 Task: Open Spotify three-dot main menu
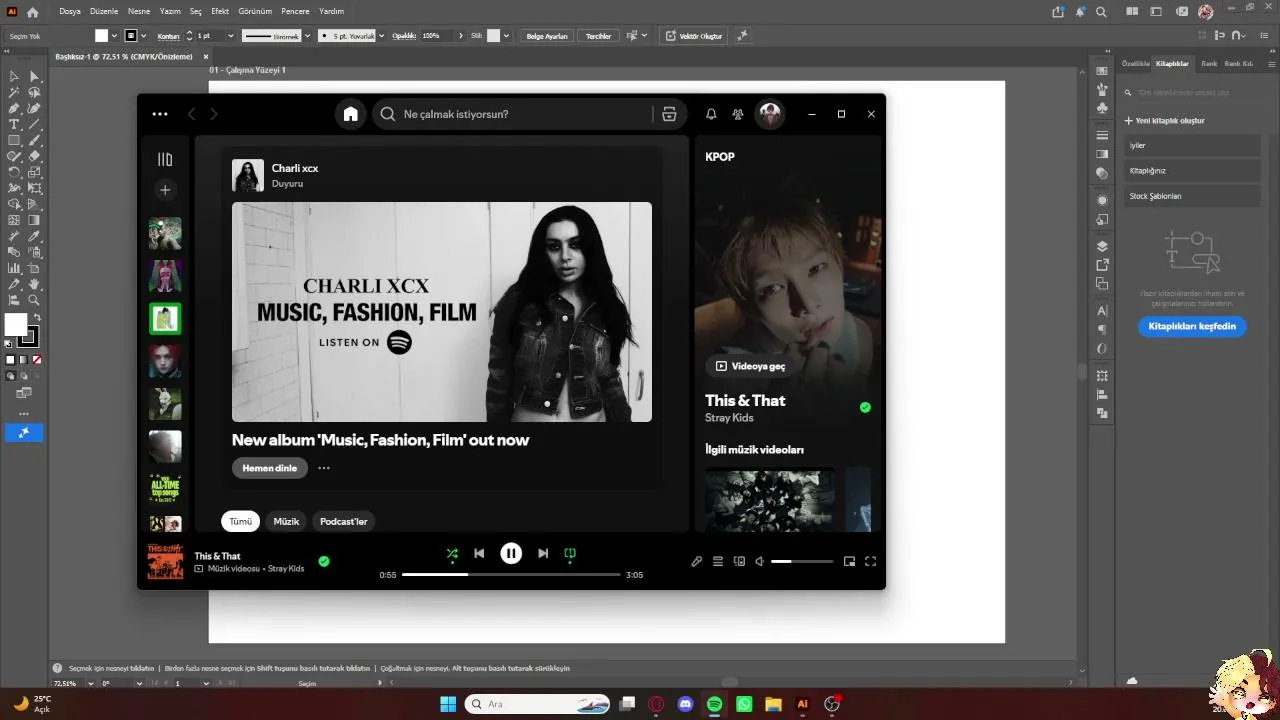click(160, 114)
